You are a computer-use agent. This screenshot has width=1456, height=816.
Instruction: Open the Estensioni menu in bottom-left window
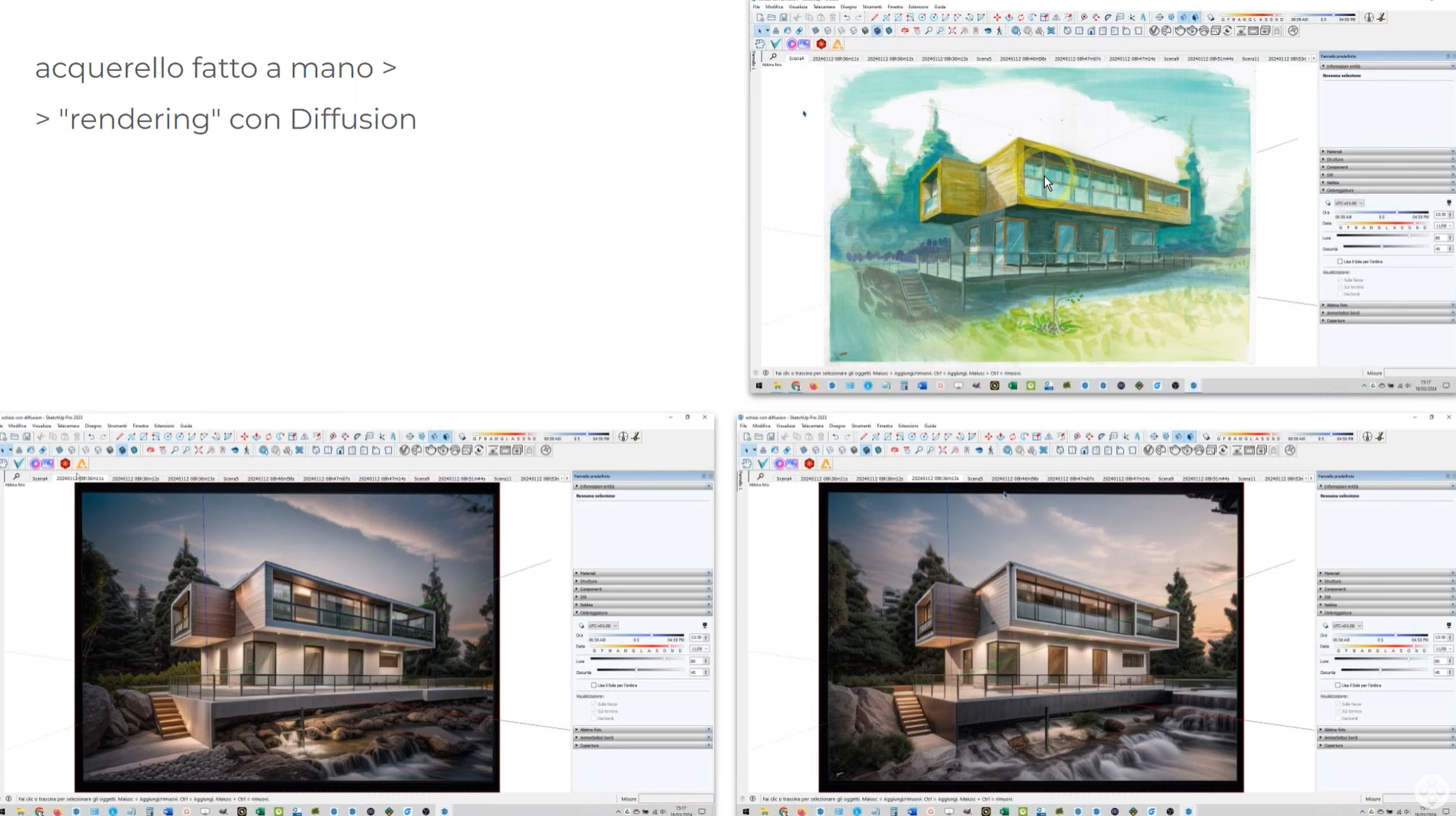click(x=164, y=426)
